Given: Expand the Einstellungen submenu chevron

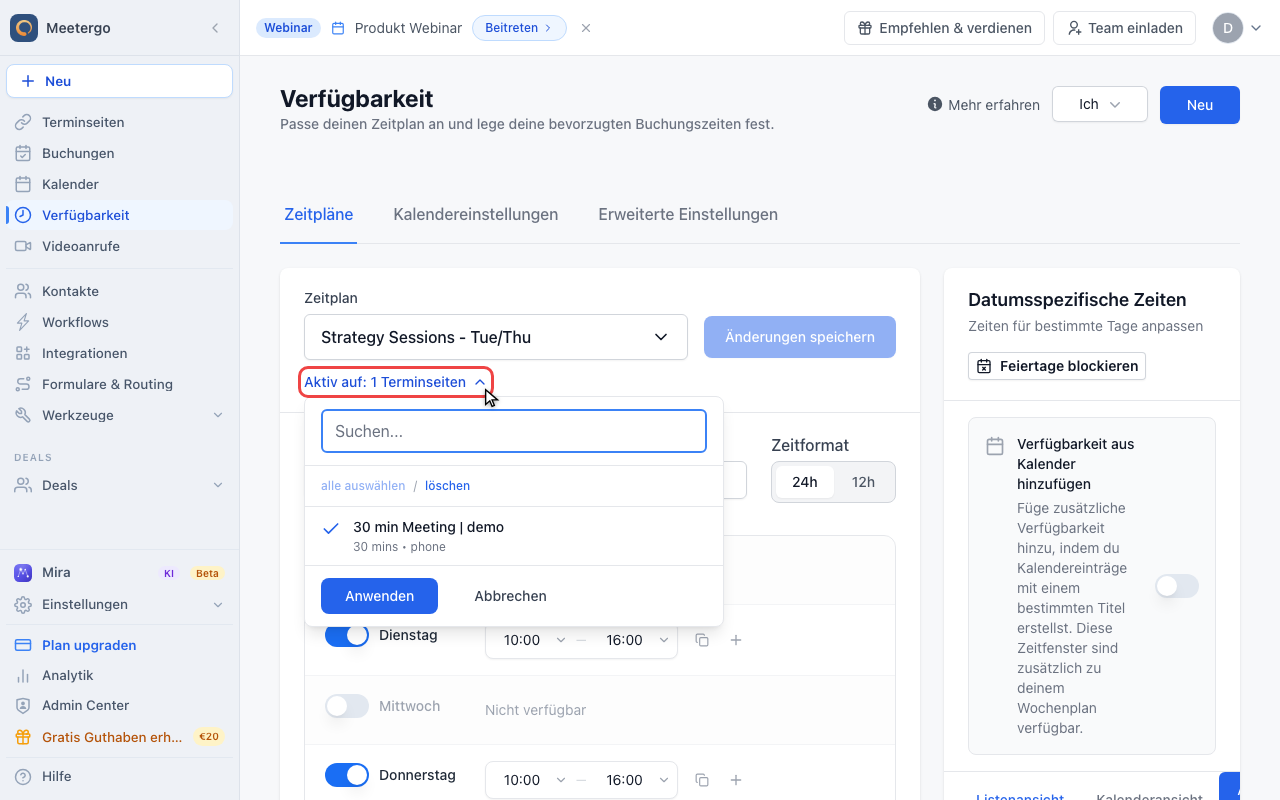Looking at the screenshot, I should tap(218, 604).
